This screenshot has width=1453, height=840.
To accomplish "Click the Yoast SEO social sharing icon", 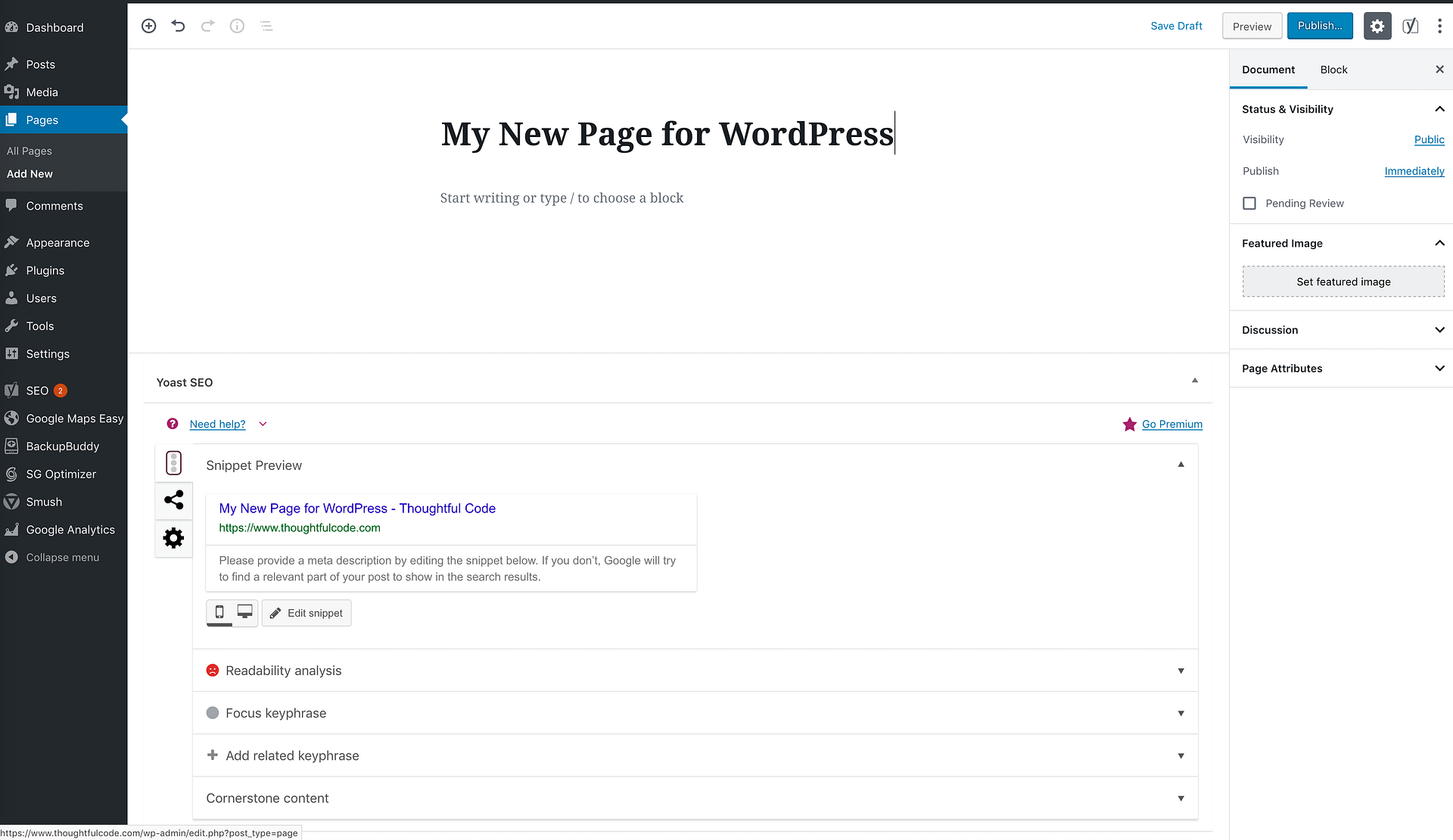I will pyautogui.click(x=173, y=500).
